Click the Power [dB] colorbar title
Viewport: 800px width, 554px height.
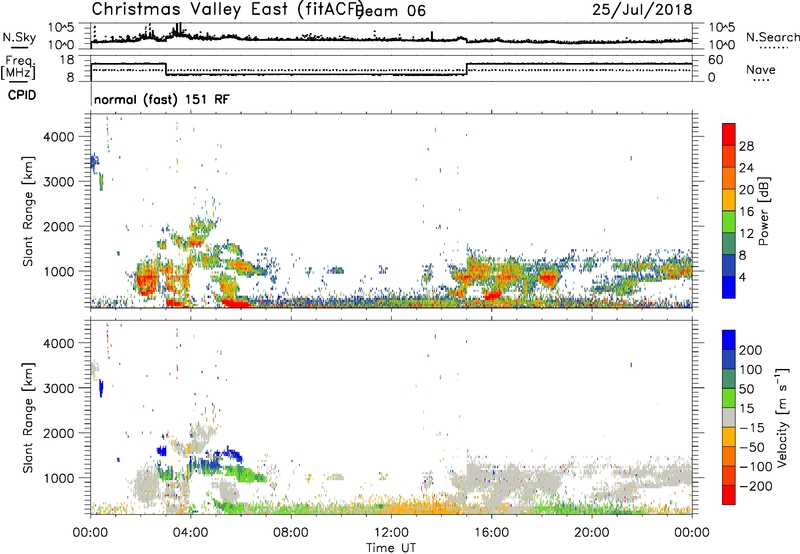tap(764, 211)
